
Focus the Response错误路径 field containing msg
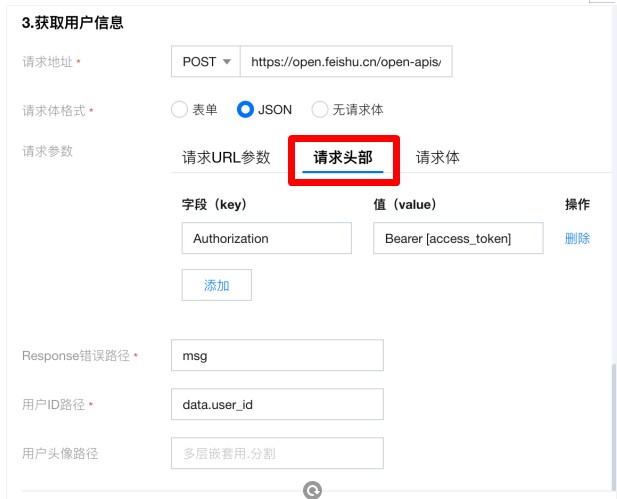pyautogui.click(x=277, y=355)
